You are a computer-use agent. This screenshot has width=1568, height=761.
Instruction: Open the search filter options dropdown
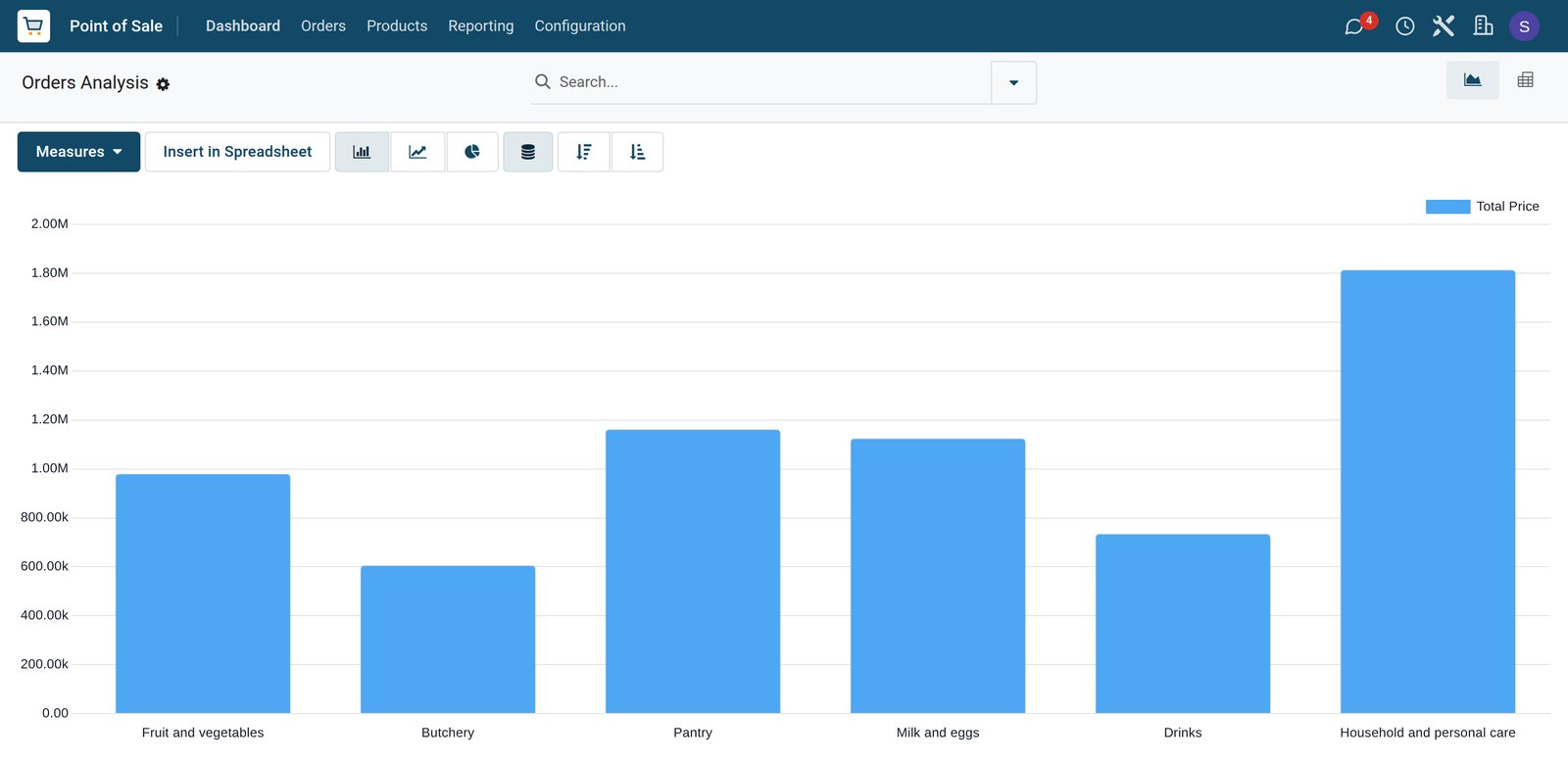pos(1013,82)
